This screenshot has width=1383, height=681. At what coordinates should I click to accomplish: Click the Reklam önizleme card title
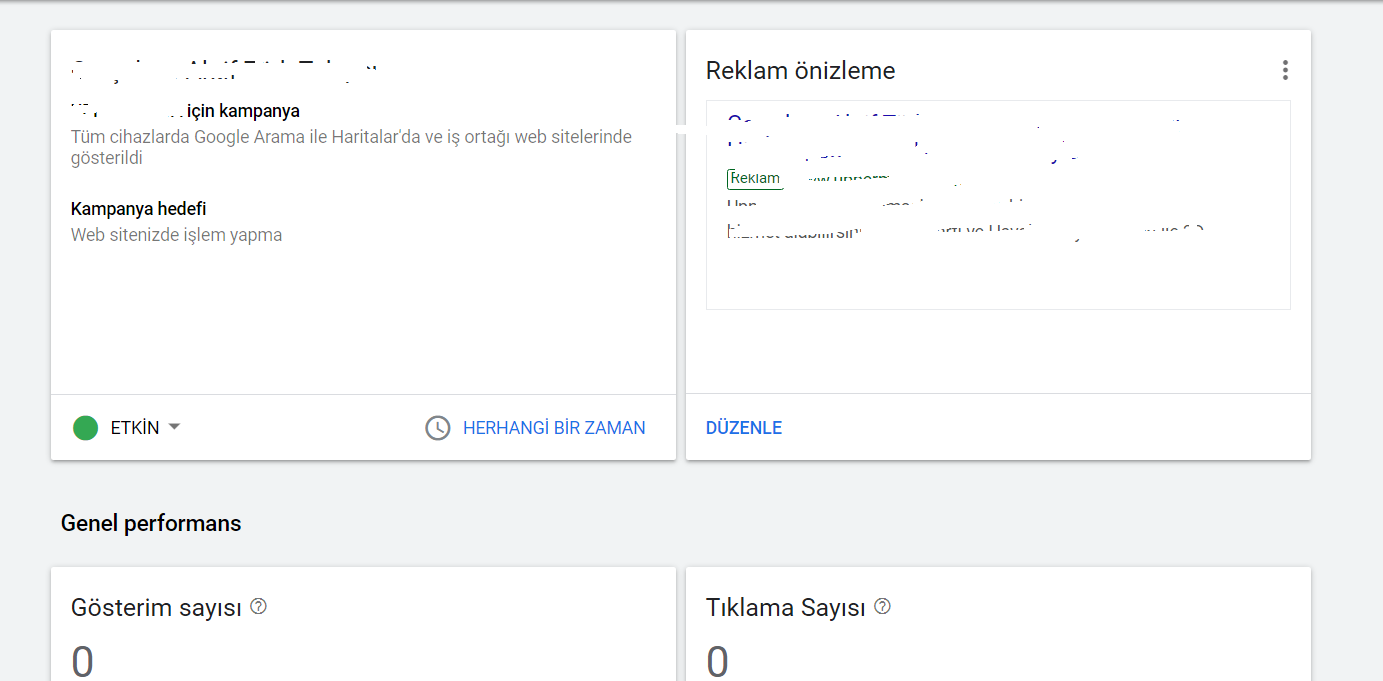tap(800, 71)
